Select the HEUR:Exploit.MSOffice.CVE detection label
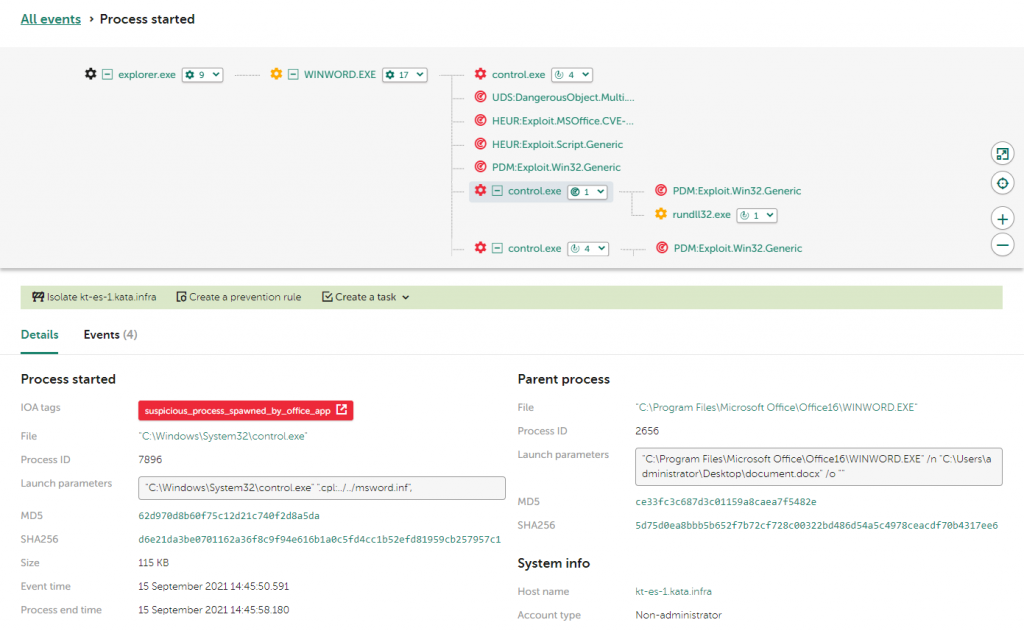1024x631 pixels. [x=562, y=121]
